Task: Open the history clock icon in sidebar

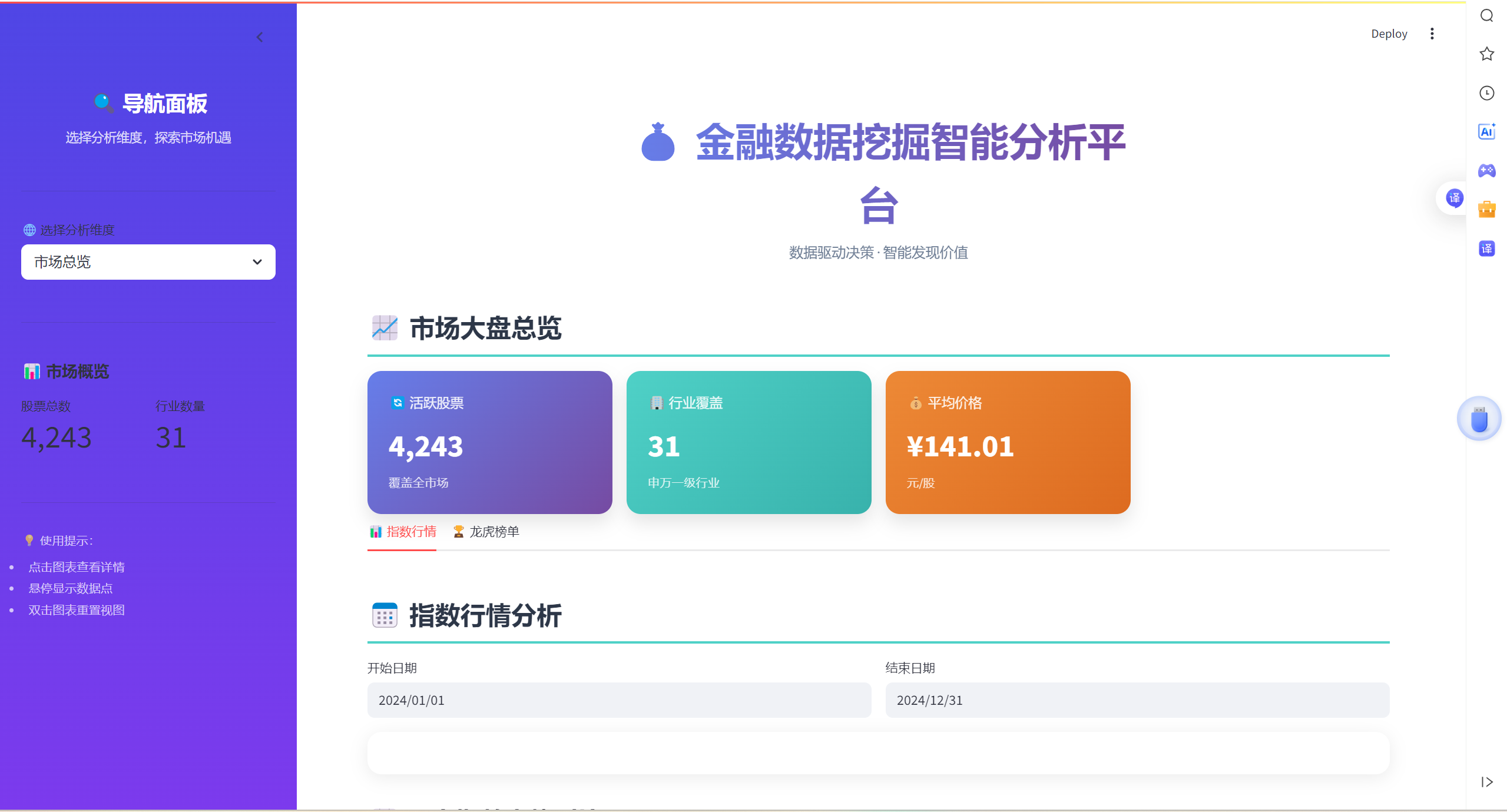Action: pos(1486,93)
